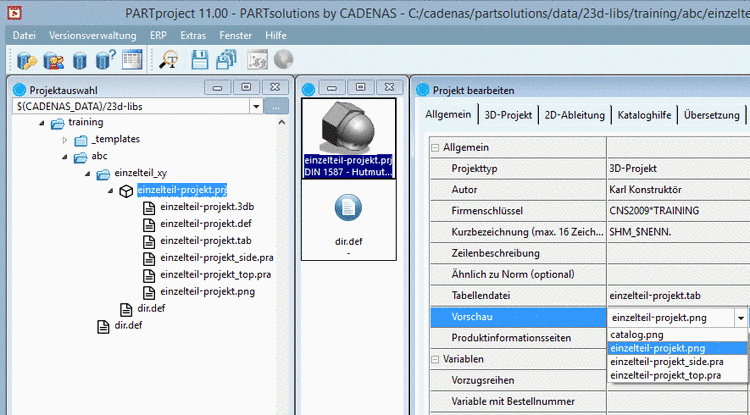Click the Kurzbezeichnung value field
Screen dimensions: 750x415
click(x=678, y=232)
